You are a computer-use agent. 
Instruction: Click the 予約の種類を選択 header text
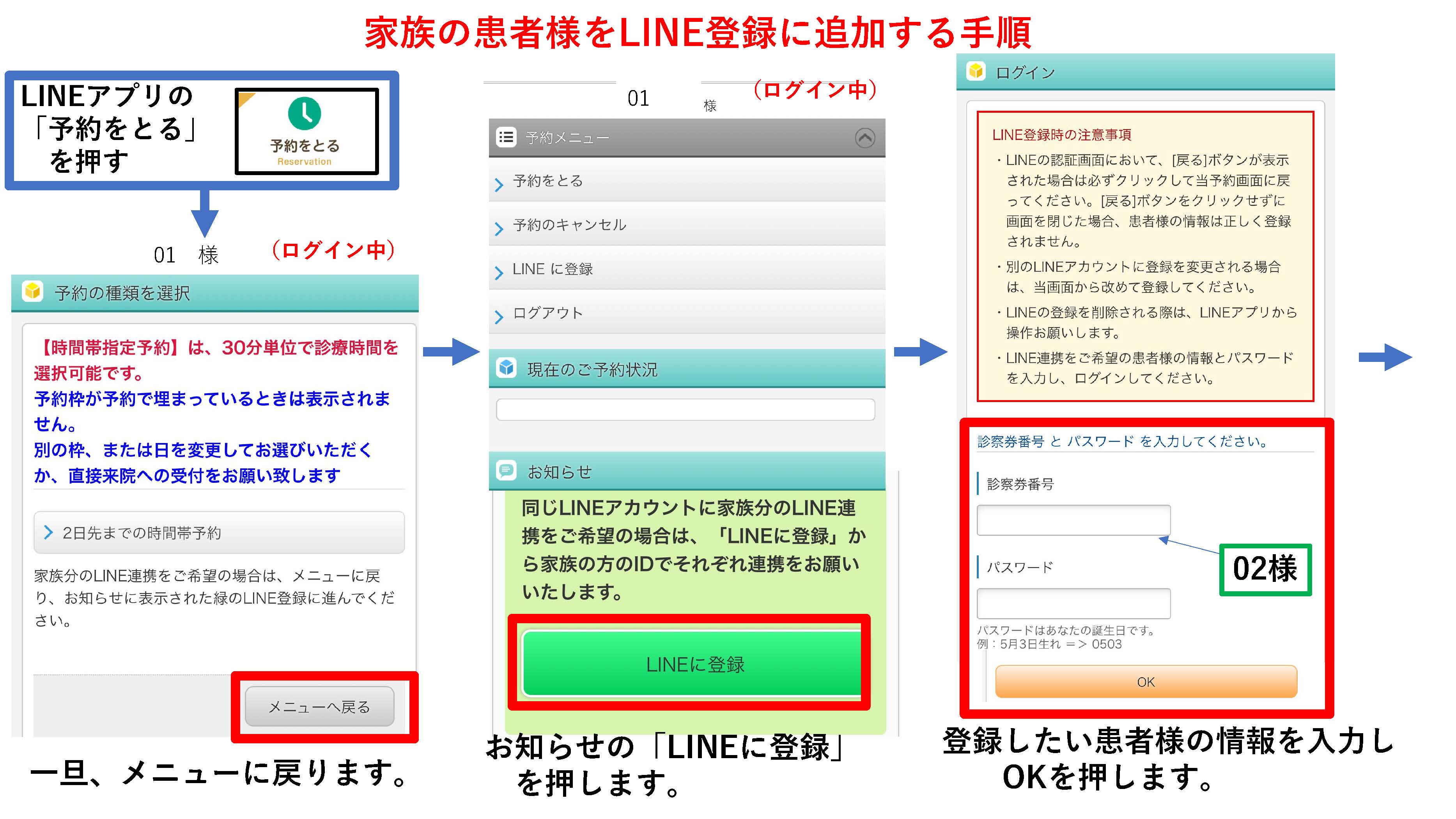click(x=122, y=293)
